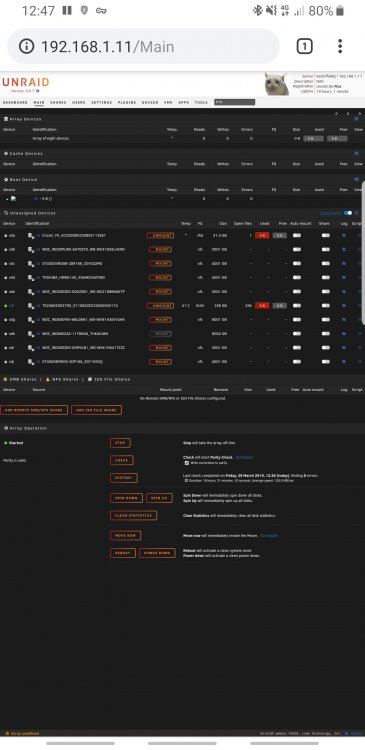Click the red Used bar for sdf
Image resolution: width=365 pixels, height=750 pixels.
[262, 306]
